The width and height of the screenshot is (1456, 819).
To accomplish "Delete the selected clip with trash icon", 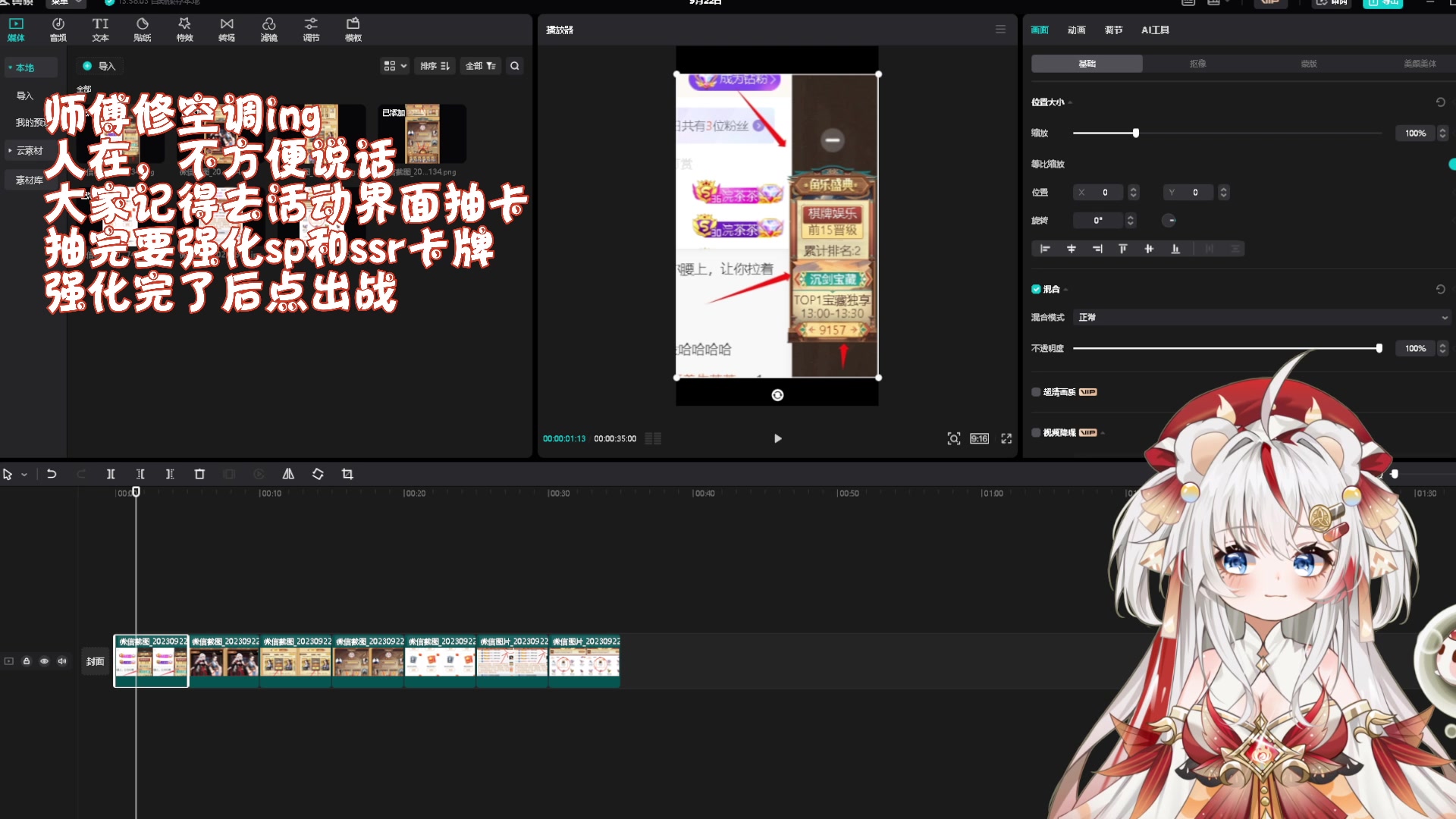I will point(199,474).
